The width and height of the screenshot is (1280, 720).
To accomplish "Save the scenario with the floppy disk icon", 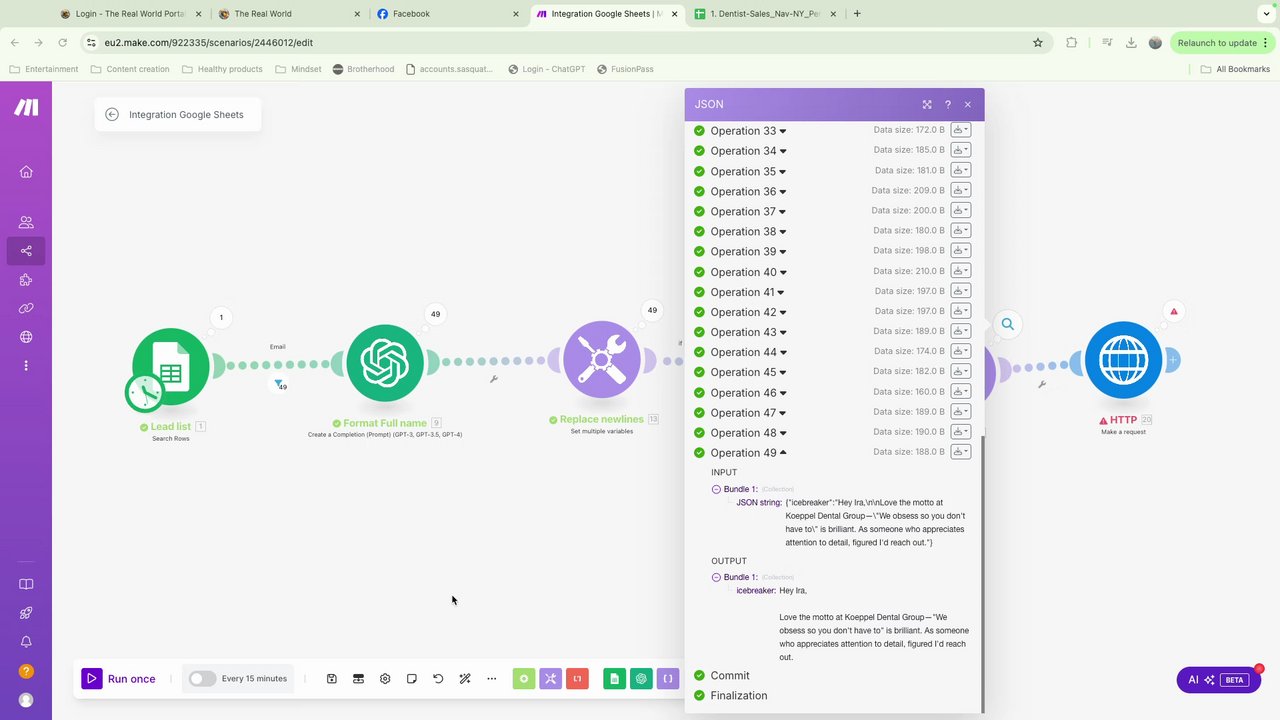I will tap(332, 679).
